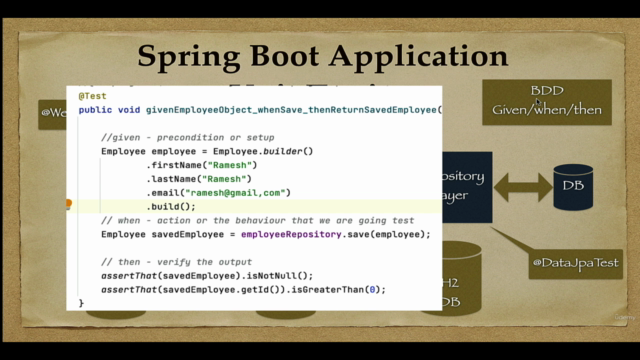Click assertThat(savedEmployee).isNotNull() line
This screenshot has width=640, height=360.
pyautogui.click(x=207, y=276)
